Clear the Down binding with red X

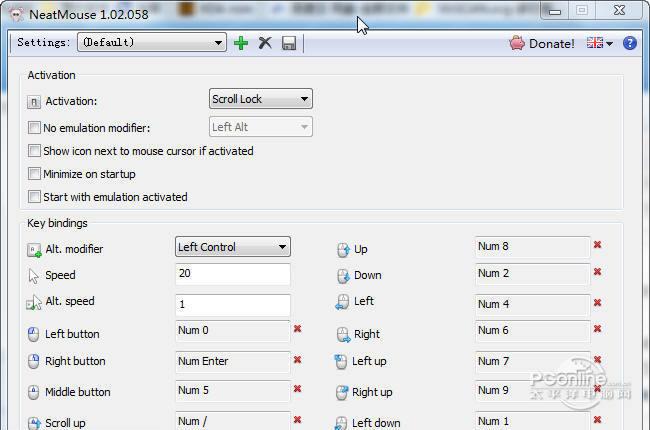[x=597, y=272]
